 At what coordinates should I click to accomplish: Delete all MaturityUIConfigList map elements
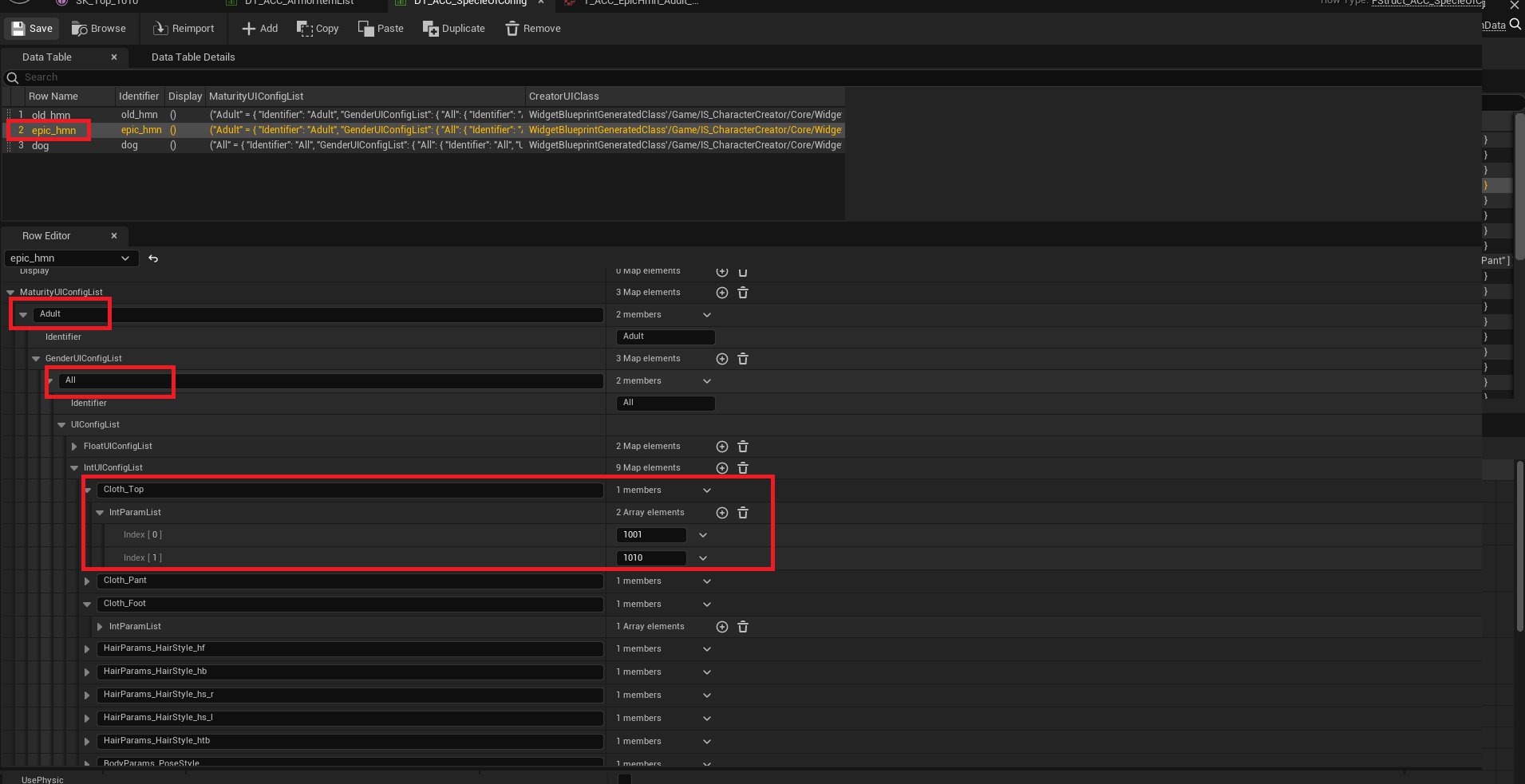tap(743, 293)
